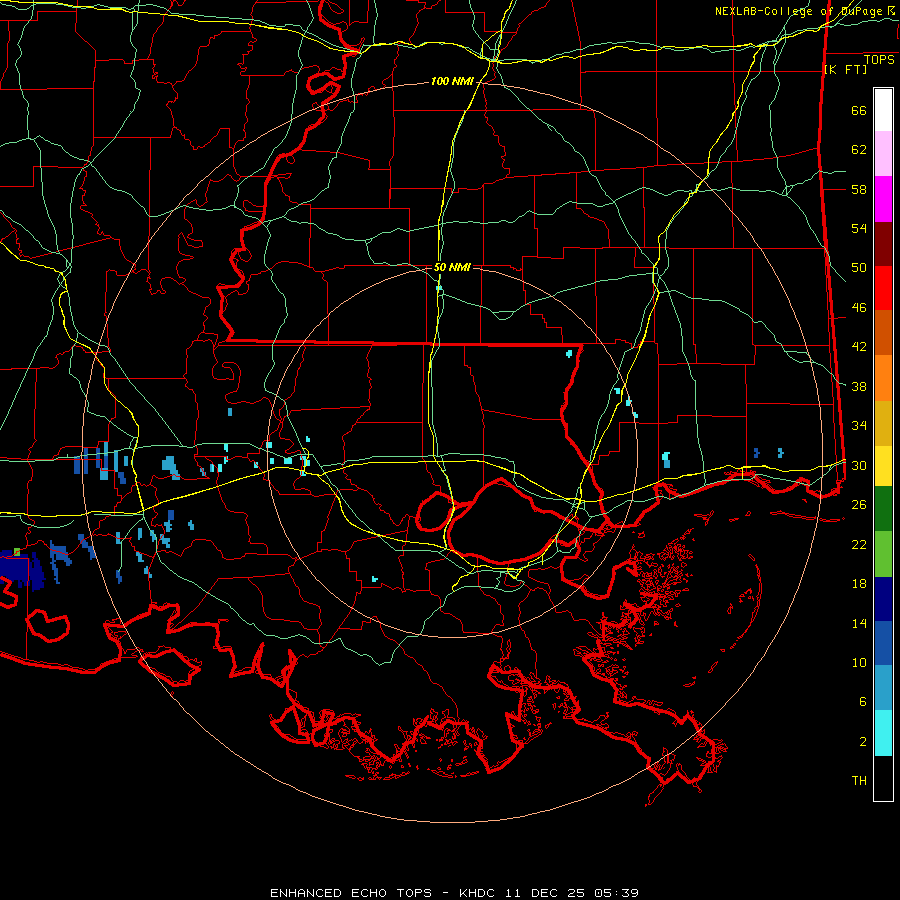Click the K FT units label
The height and width of the screenshot is (900, 900).
pos(845,69)
